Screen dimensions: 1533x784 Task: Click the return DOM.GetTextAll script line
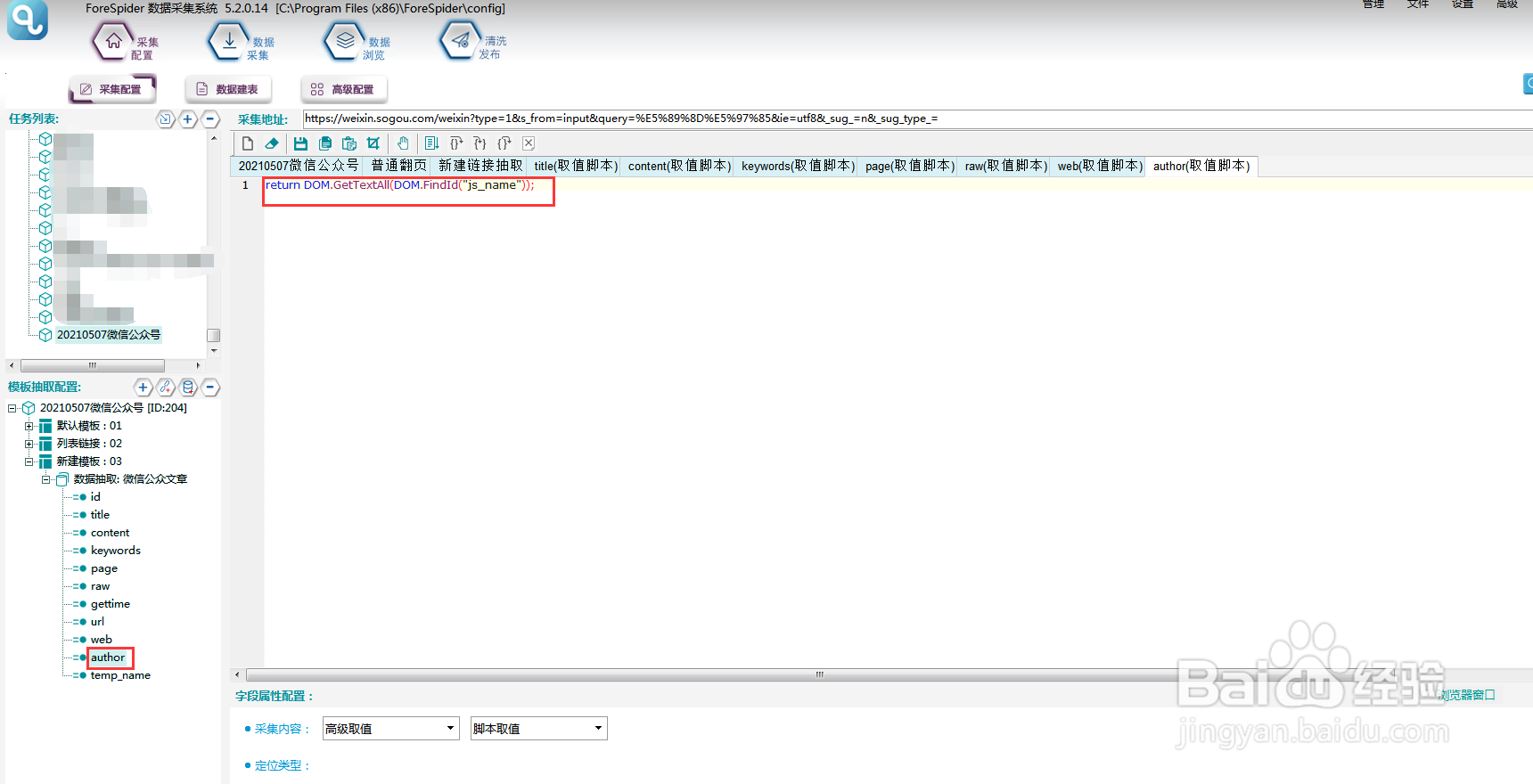[399, 185]
